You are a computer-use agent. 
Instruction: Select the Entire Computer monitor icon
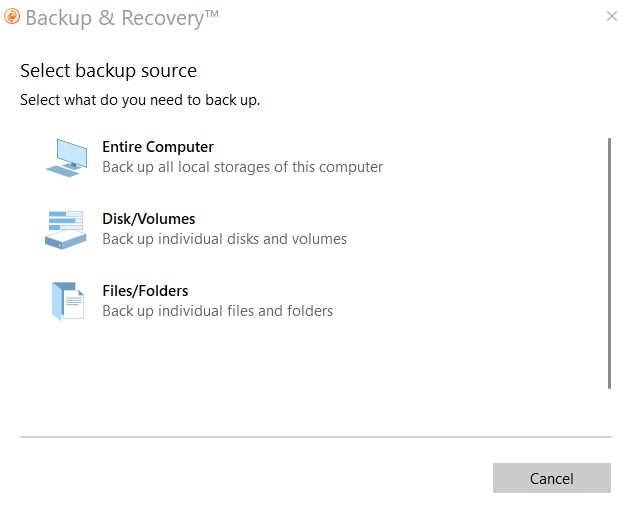[x=68, y=157]
